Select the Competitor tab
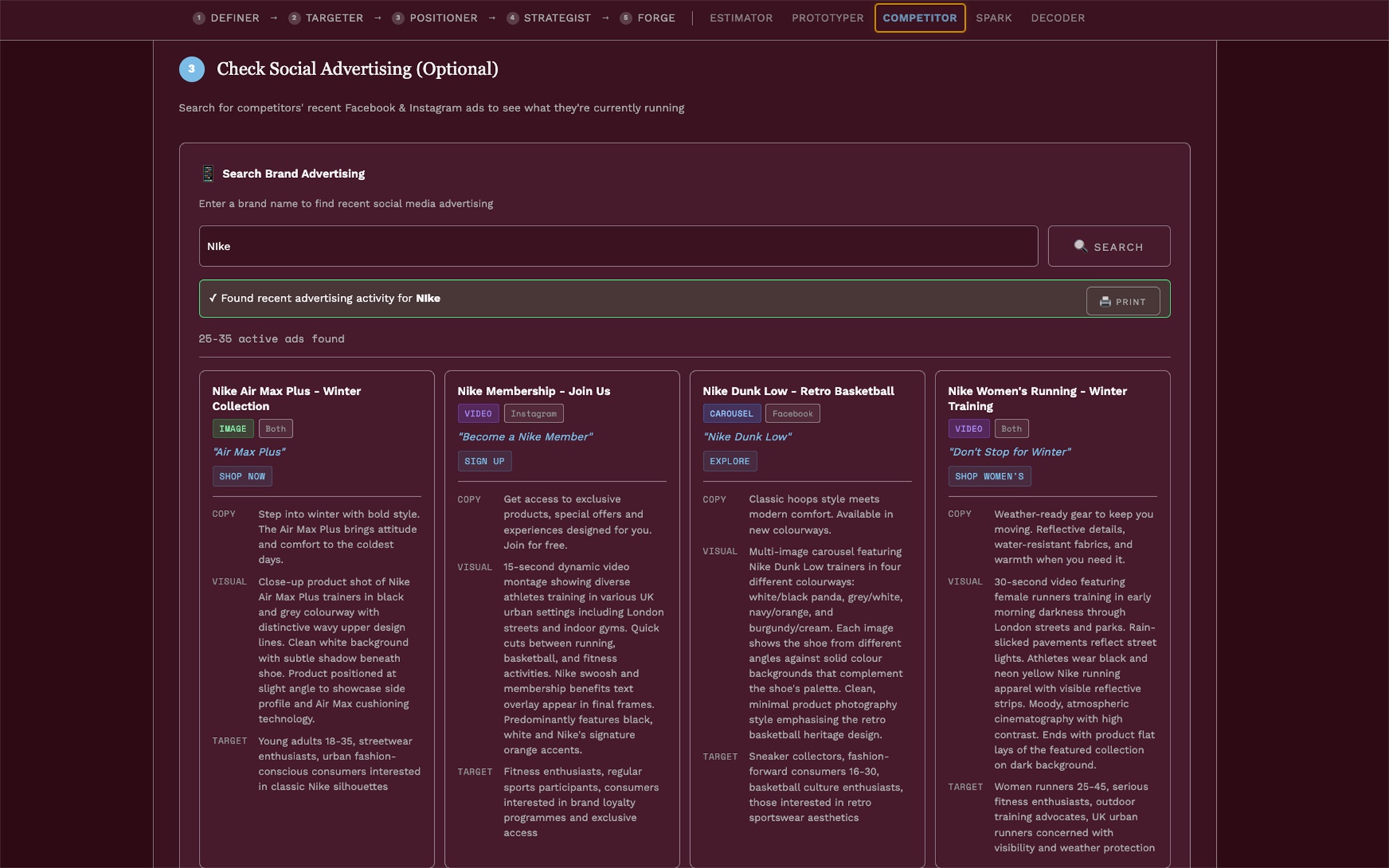This screenshot has width=1389, height=868. coord(919,18)
